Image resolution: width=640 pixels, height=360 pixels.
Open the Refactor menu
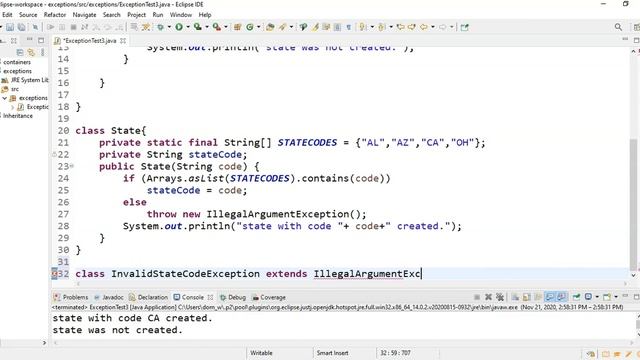(x=55, y=15)
